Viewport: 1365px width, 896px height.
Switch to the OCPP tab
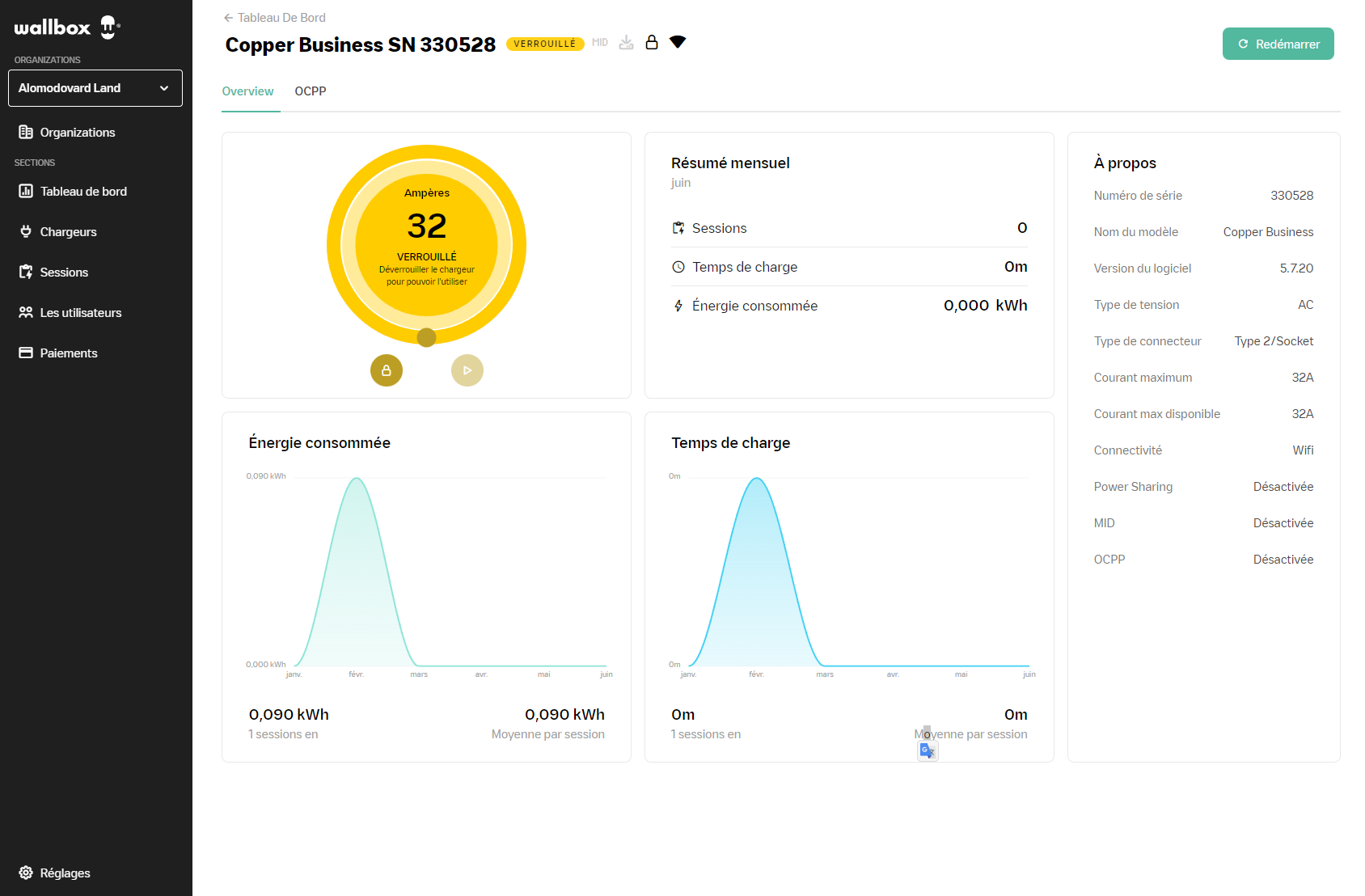[x=311, y=91]
